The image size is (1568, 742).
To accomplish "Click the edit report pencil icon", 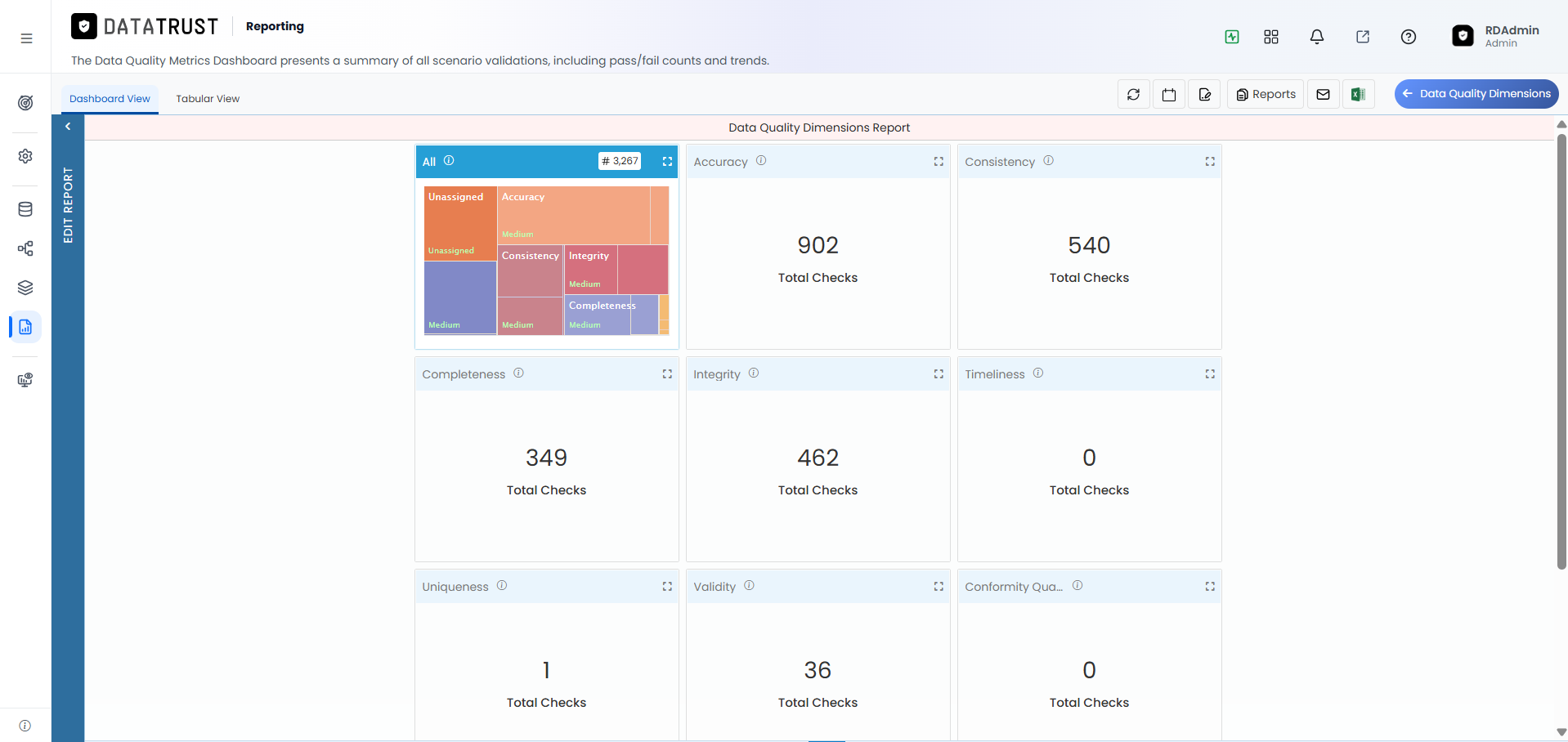I will [1205, 94].
